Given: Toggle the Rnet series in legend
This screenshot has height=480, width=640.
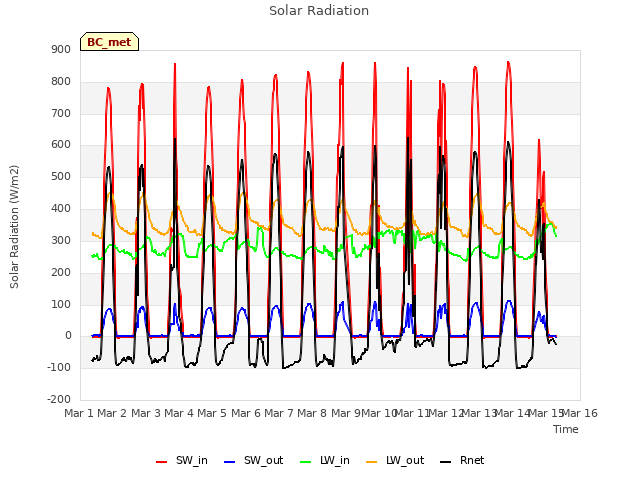Looking at the screenshot, I should [462, 460].
